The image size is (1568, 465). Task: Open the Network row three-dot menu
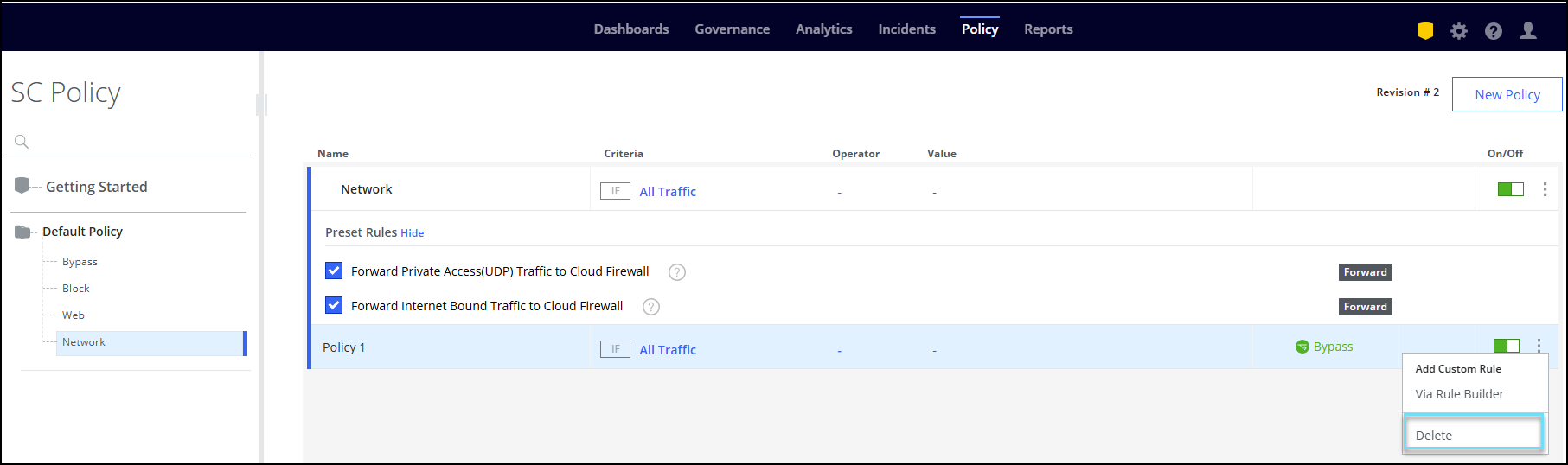1545,189
